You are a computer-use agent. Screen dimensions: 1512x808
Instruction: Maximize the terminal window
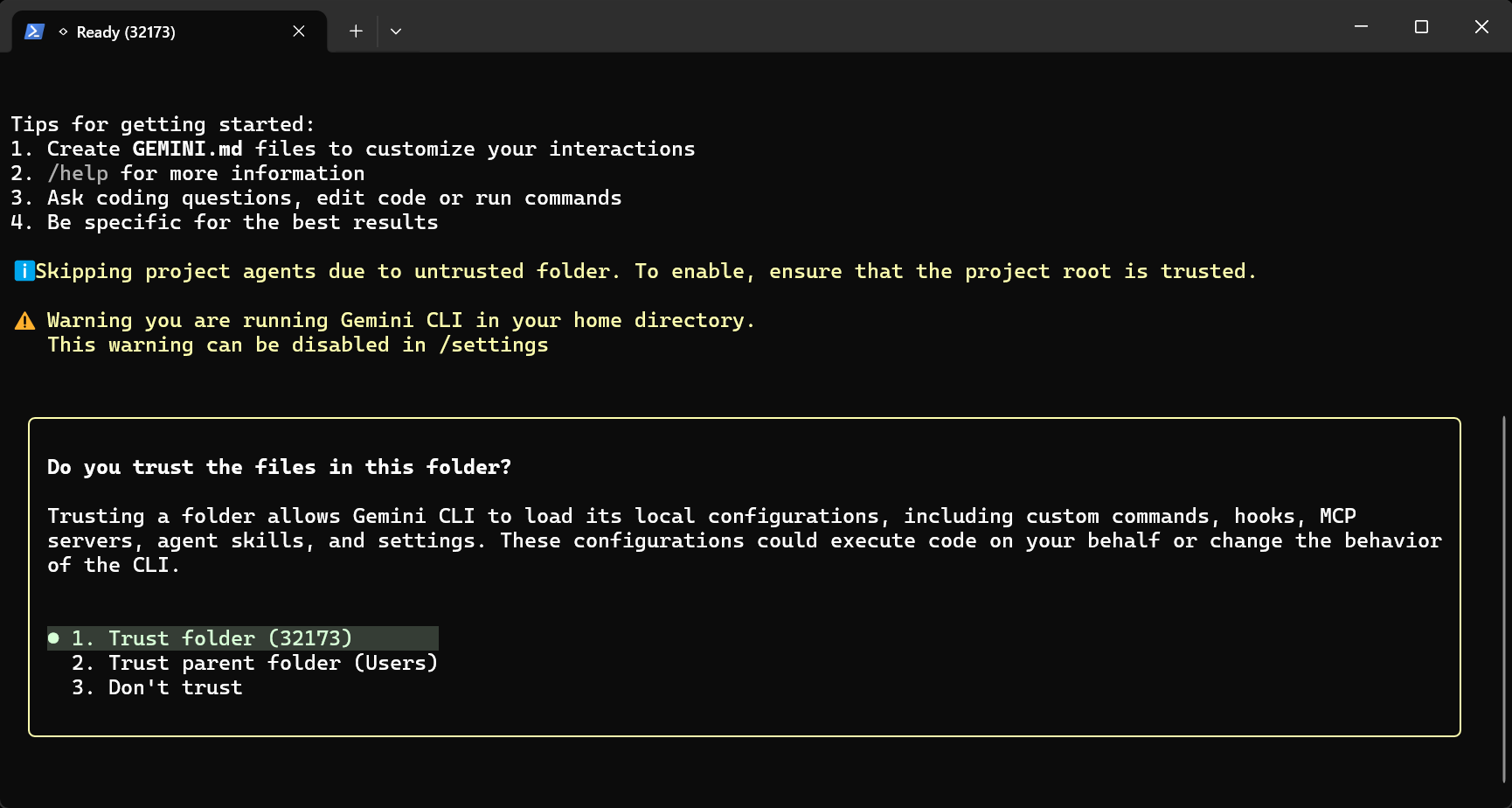pos(1421,27)
